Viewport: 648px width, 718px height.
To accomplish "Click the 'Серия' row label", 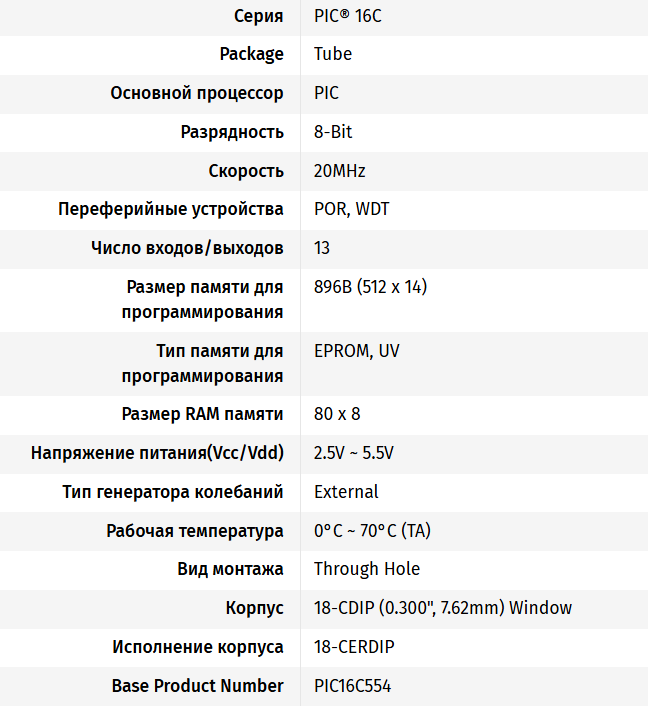I will click(259, 16).
